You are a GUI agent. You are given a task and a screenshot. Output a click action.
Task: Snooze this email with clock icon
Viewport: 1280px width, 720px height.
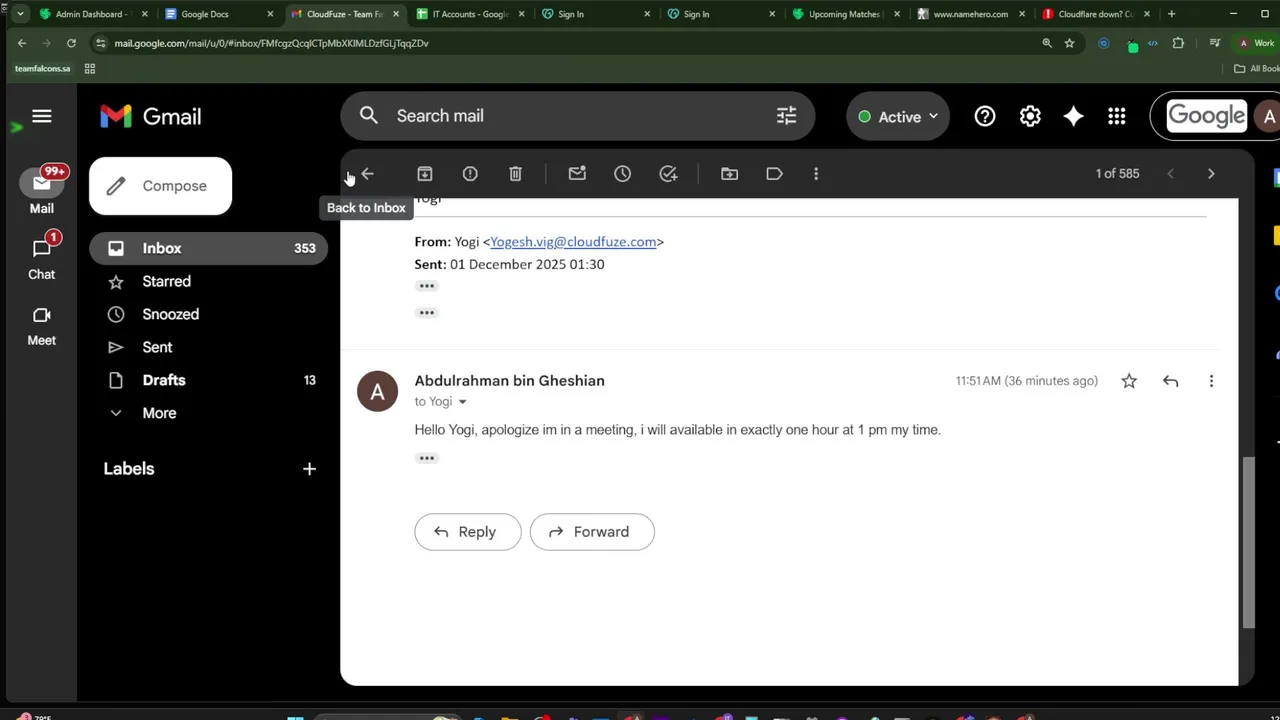coord(622,174)
